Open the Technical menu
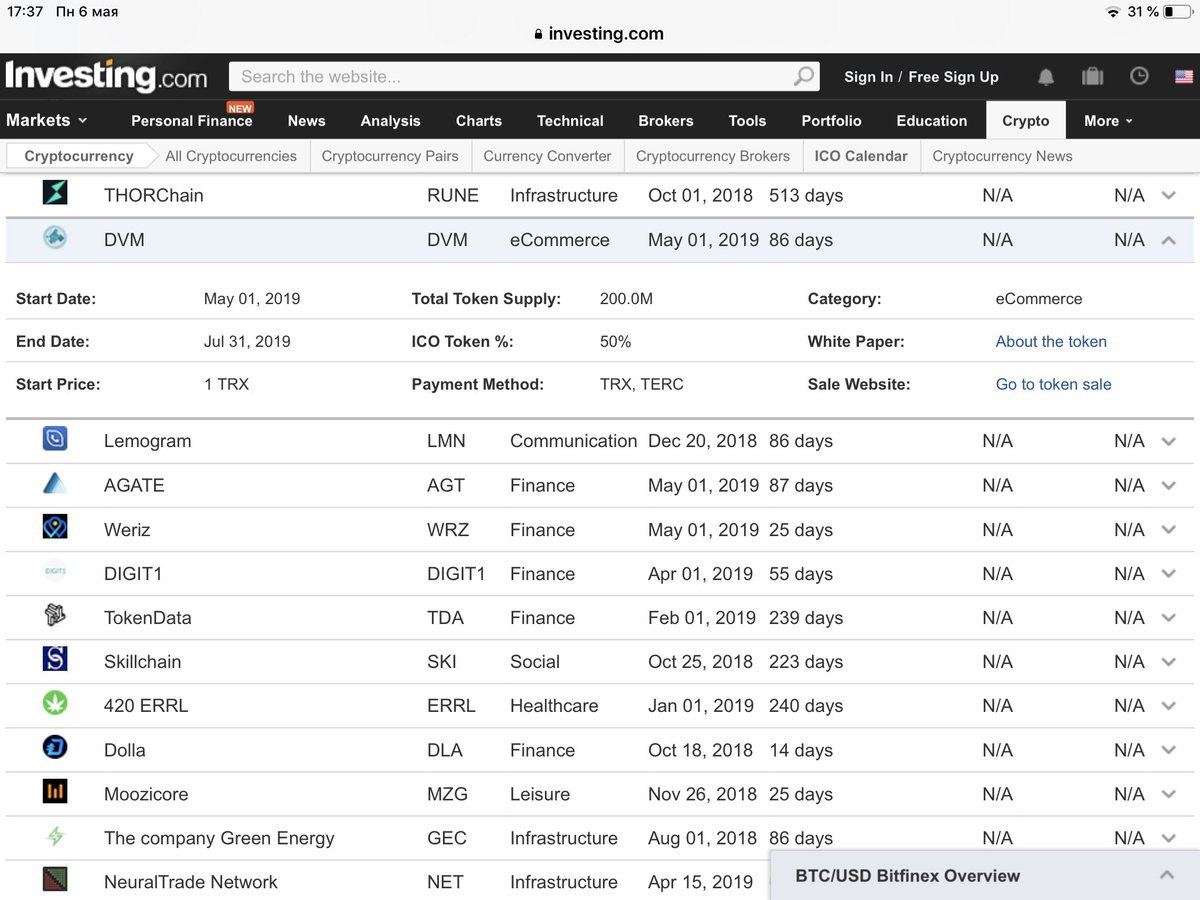 [x=570, y=121]
